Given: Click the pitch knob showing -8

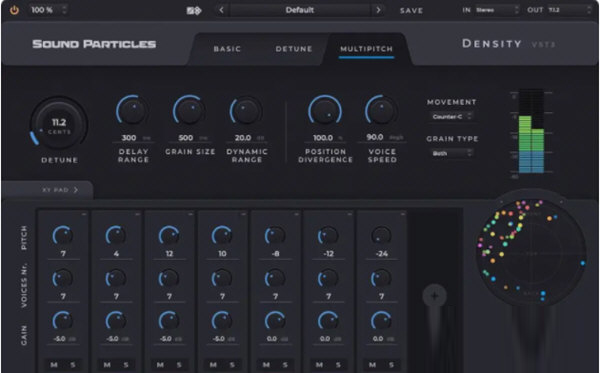Looking at the screenshot, I should pyautogui.click(x=275, y=235).
